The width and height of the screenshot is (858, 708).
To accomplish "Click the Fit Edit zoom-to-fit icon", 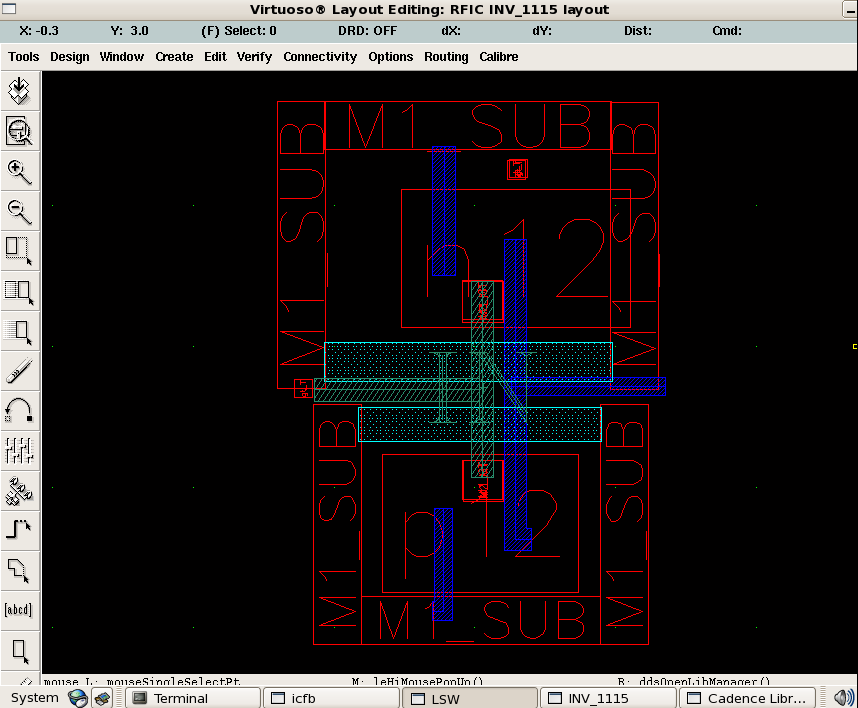I will pyautogui.click(x=20, y=131).
